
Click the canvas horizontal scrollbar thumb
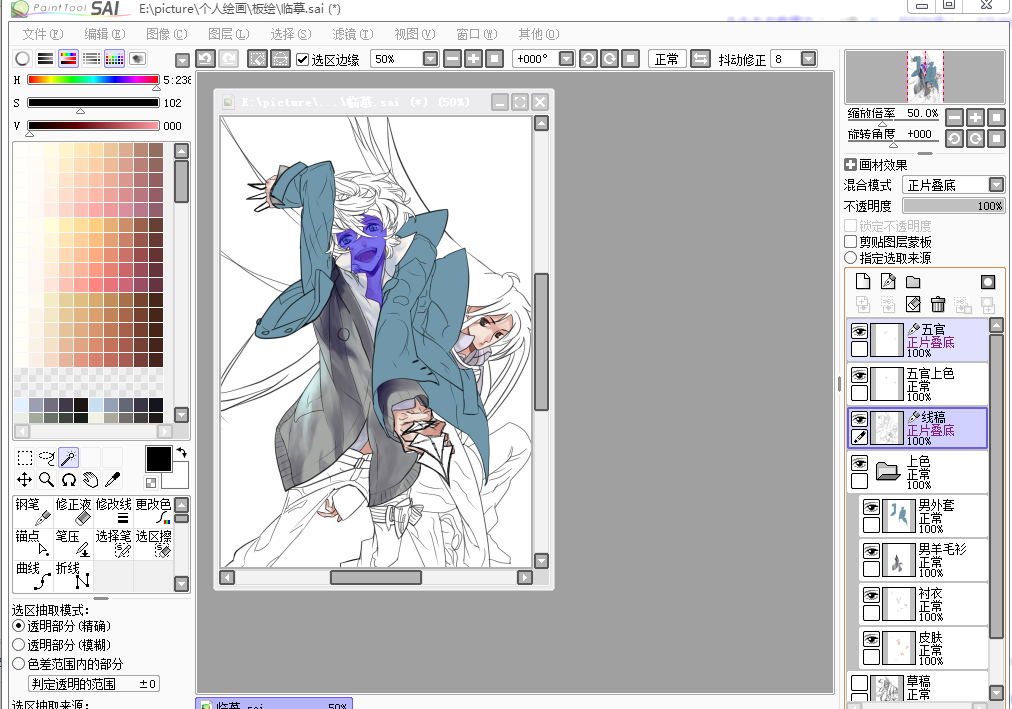click(376, 577)
